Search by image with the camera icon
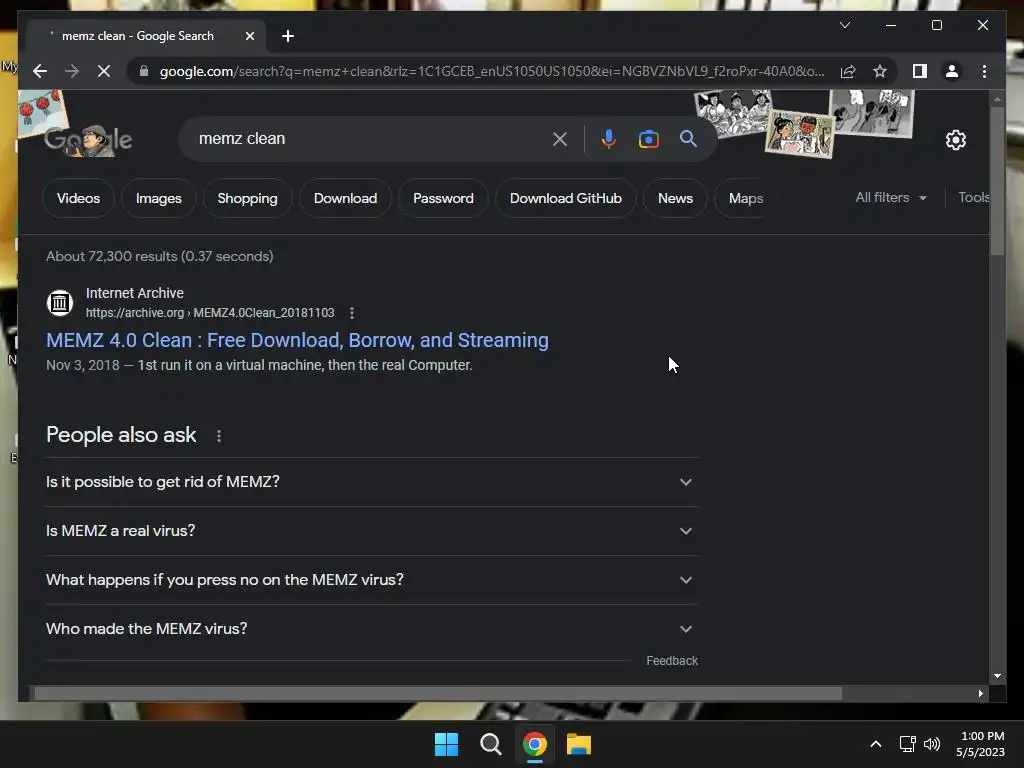Image resolution: width=1024 pixels, height=768 pixels. coord(648,138)
